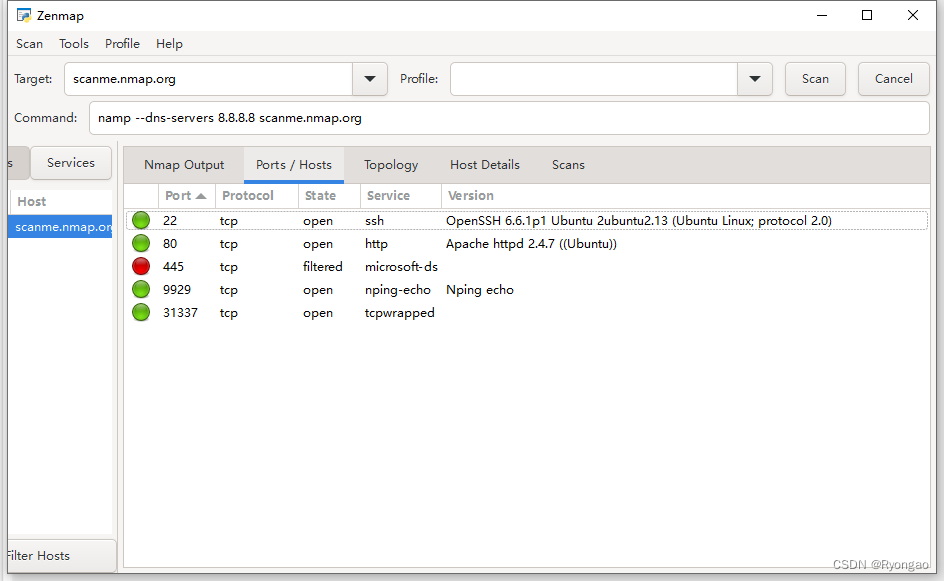
Task: Click the Host column header
Action: click(x=61, y=202)
